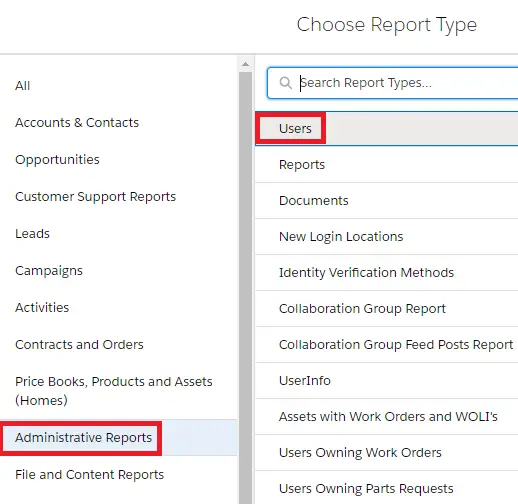Open Accounts & Contacts category
518x504 pixels.
coord(77,123)
